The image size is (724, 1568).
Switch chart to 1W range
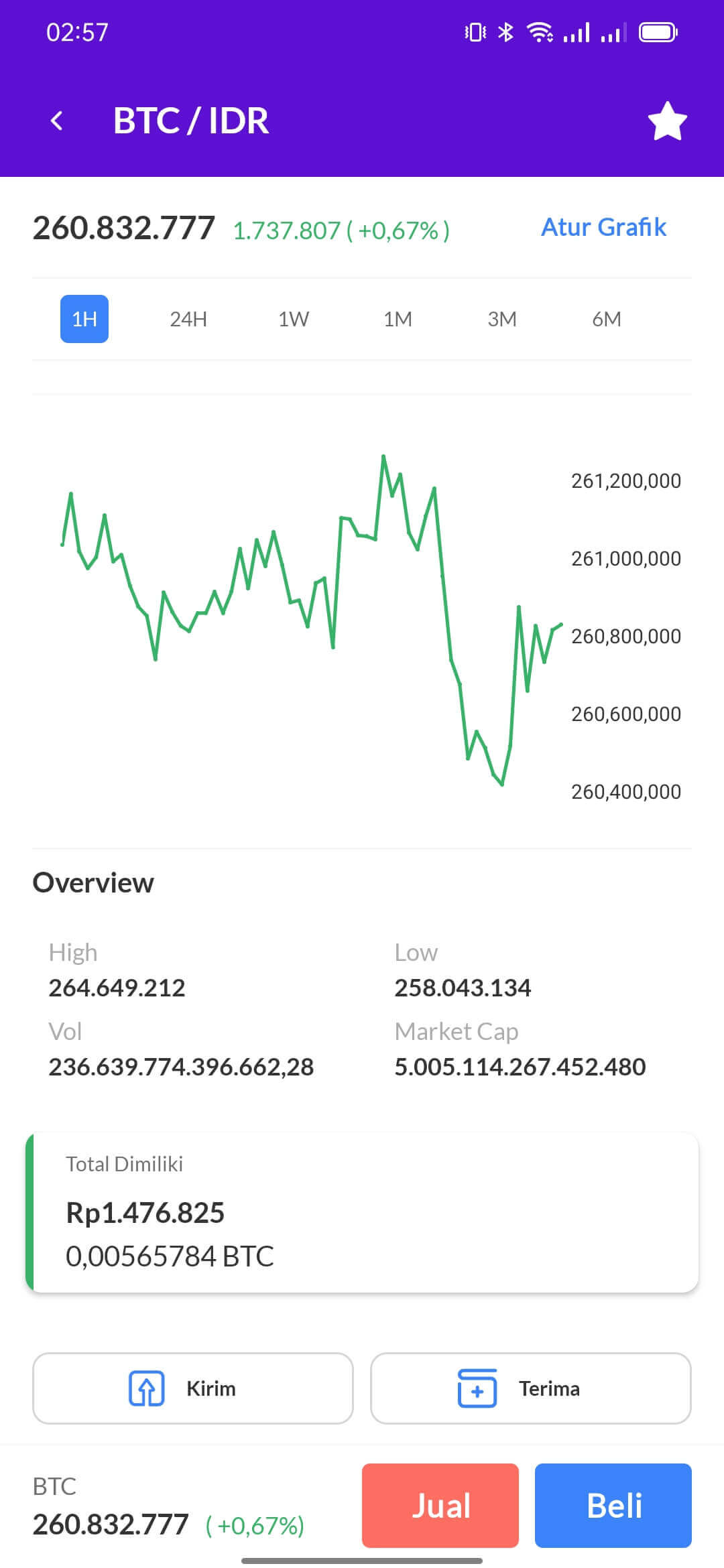coord(294,319)
